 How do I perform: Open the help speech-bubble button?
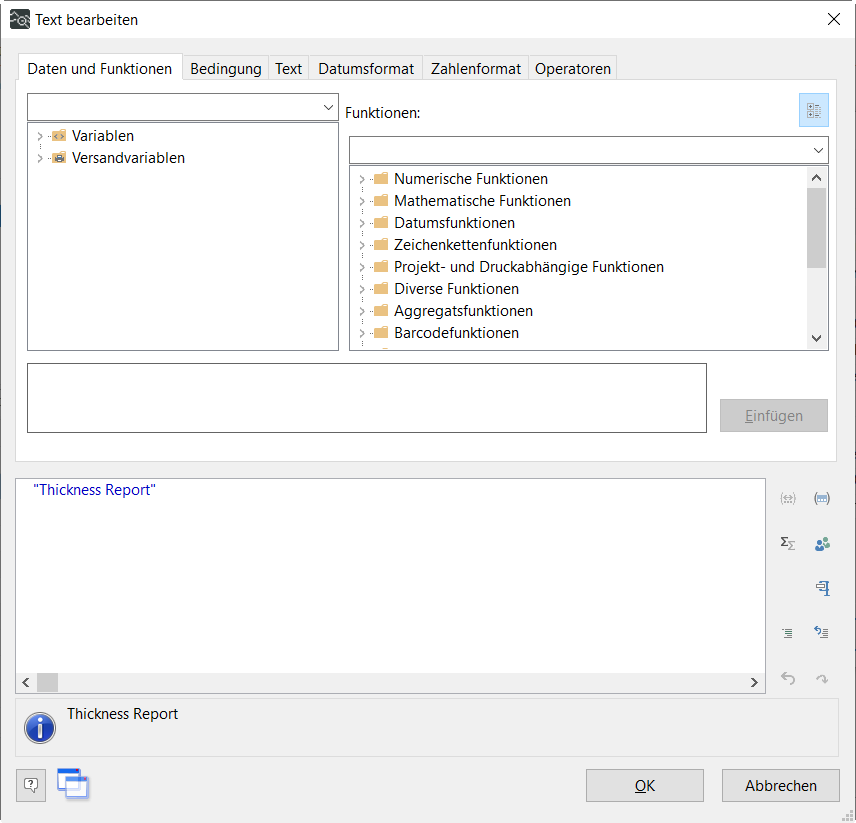click(31, 785)
